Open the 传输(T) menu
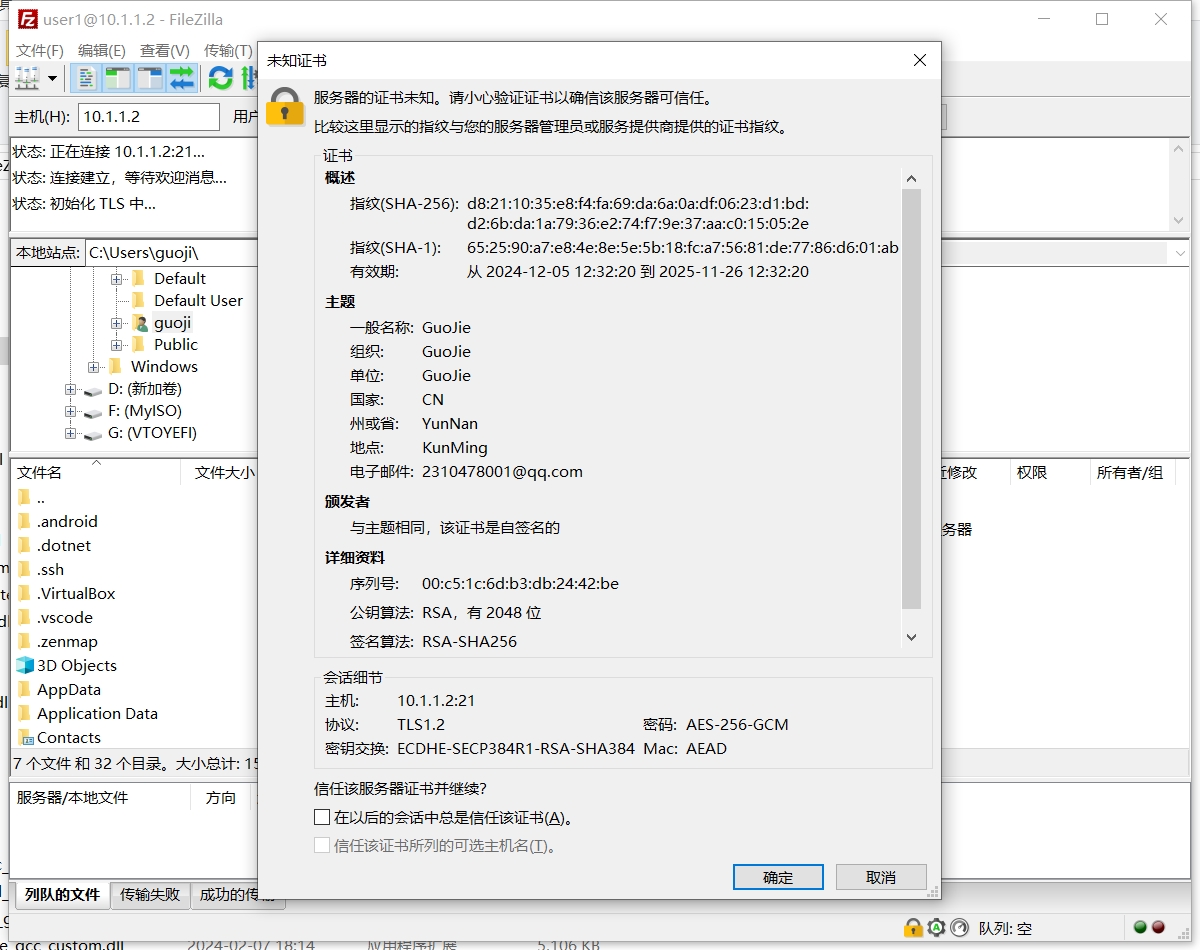Image resolution: width=1200 pixels, height=950 pixels. [x=228, y=50]
